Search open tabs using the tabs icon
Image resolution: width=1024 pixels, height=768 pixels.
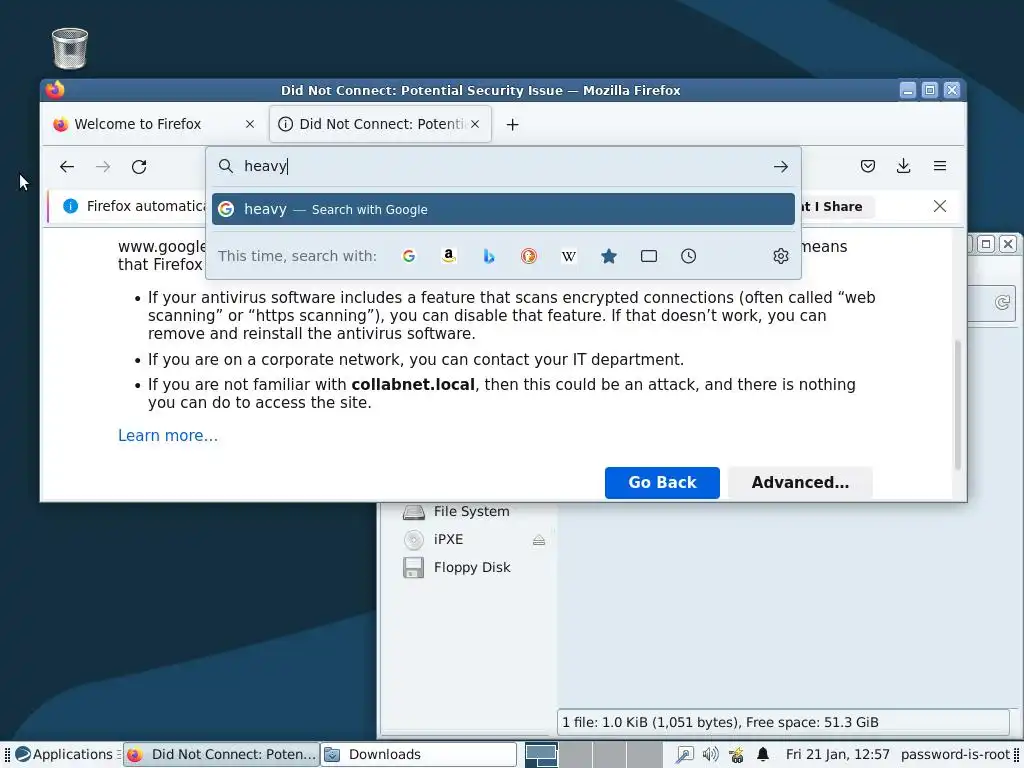pyautogui.click(x=648, y=256)
